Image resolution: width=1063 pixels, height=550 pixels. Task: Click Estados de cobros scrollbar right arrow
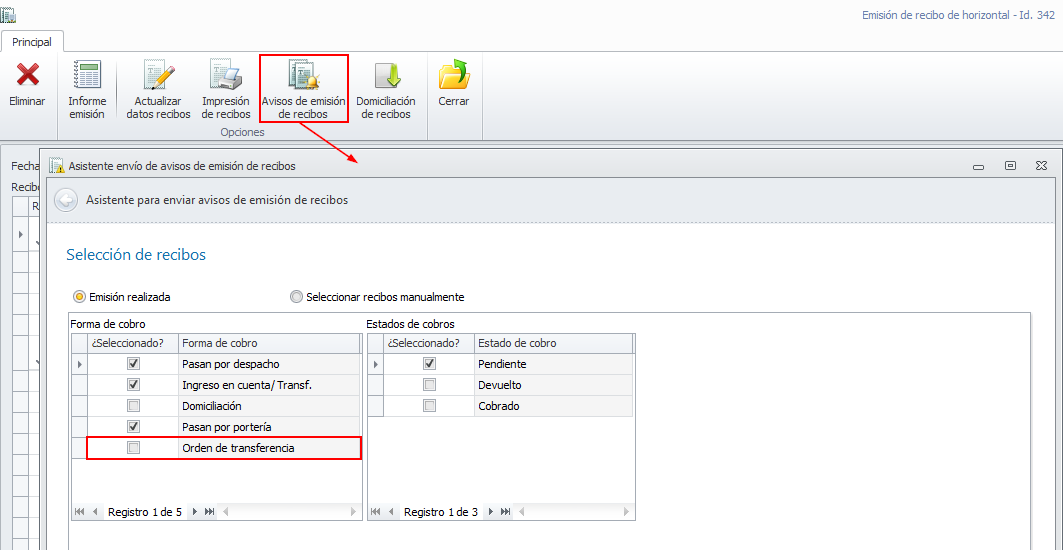tap(626, 511)
